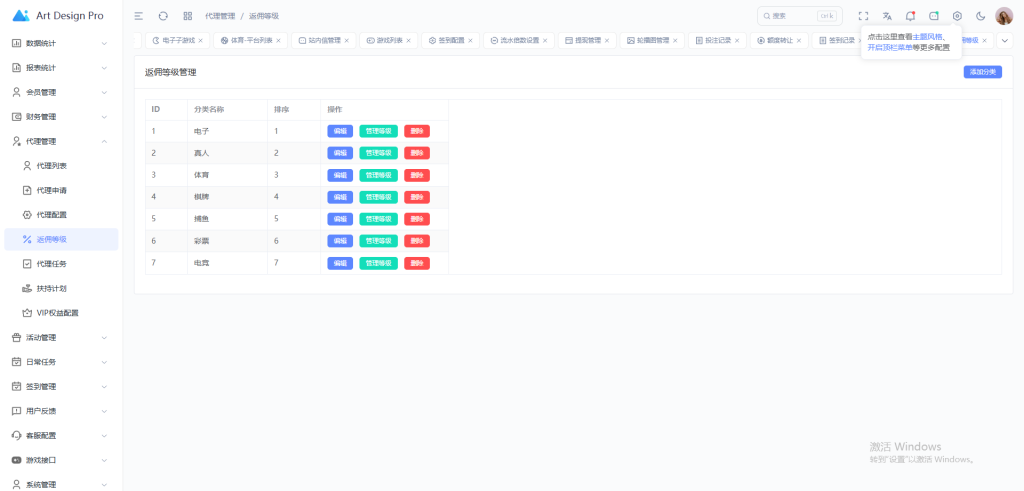Click 管理等级 for 捕鱼 row
1024x491 pixels.
(379, 219)
